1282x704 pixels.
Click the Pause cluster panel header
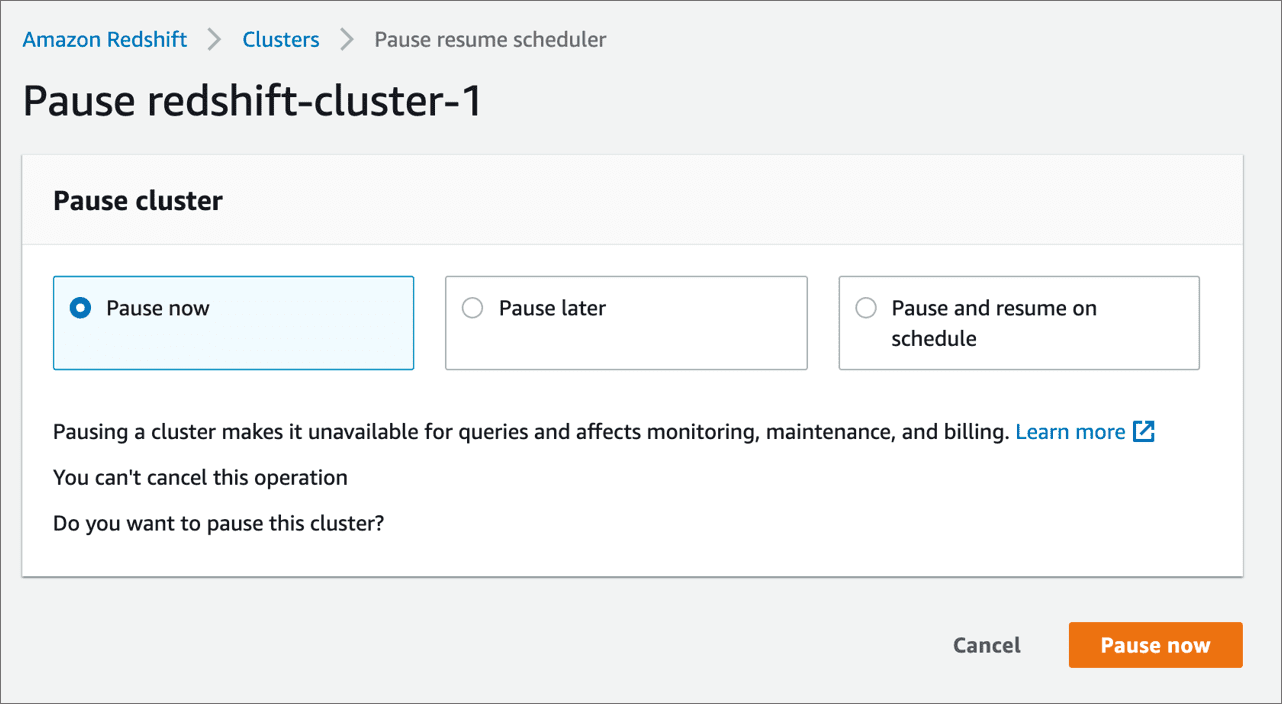pyautogui.click(x=138, y=200)
